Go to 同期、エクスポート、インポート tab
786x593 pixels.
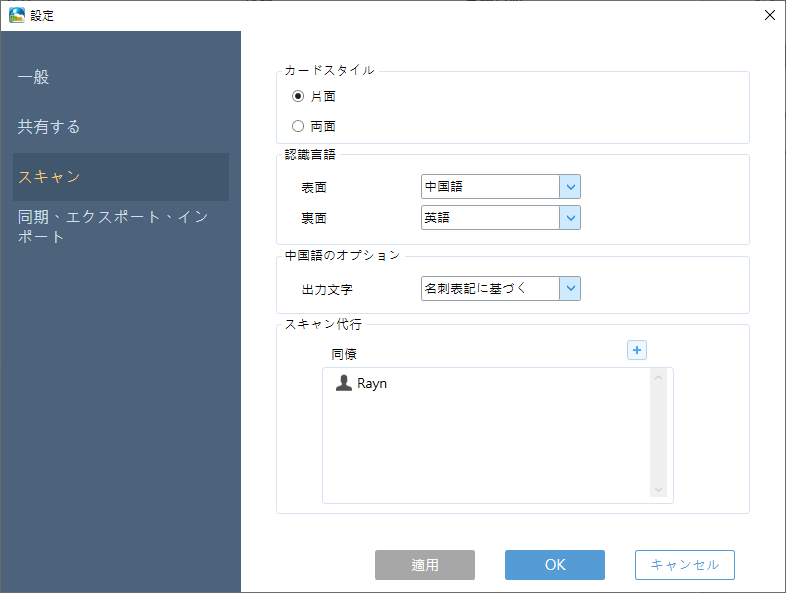point(112,227)
